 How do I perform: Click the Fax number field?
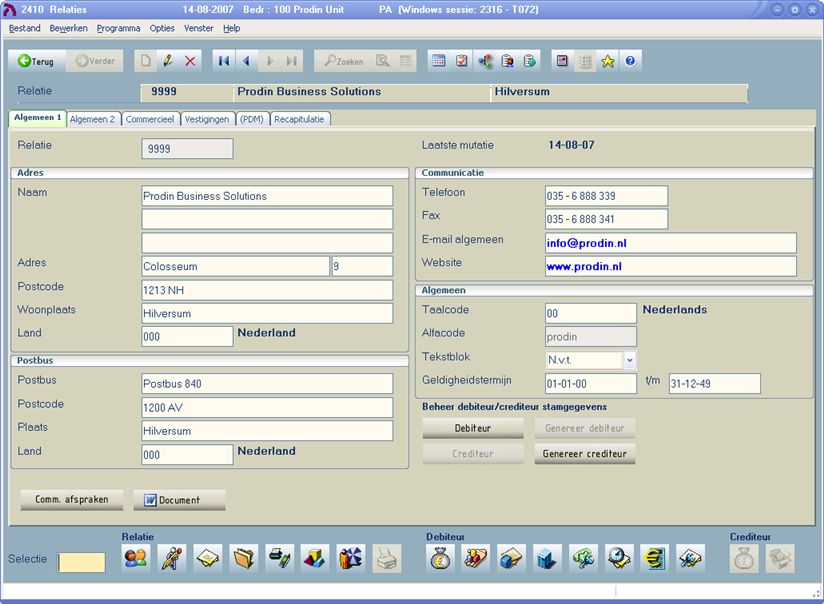(606, 219)
